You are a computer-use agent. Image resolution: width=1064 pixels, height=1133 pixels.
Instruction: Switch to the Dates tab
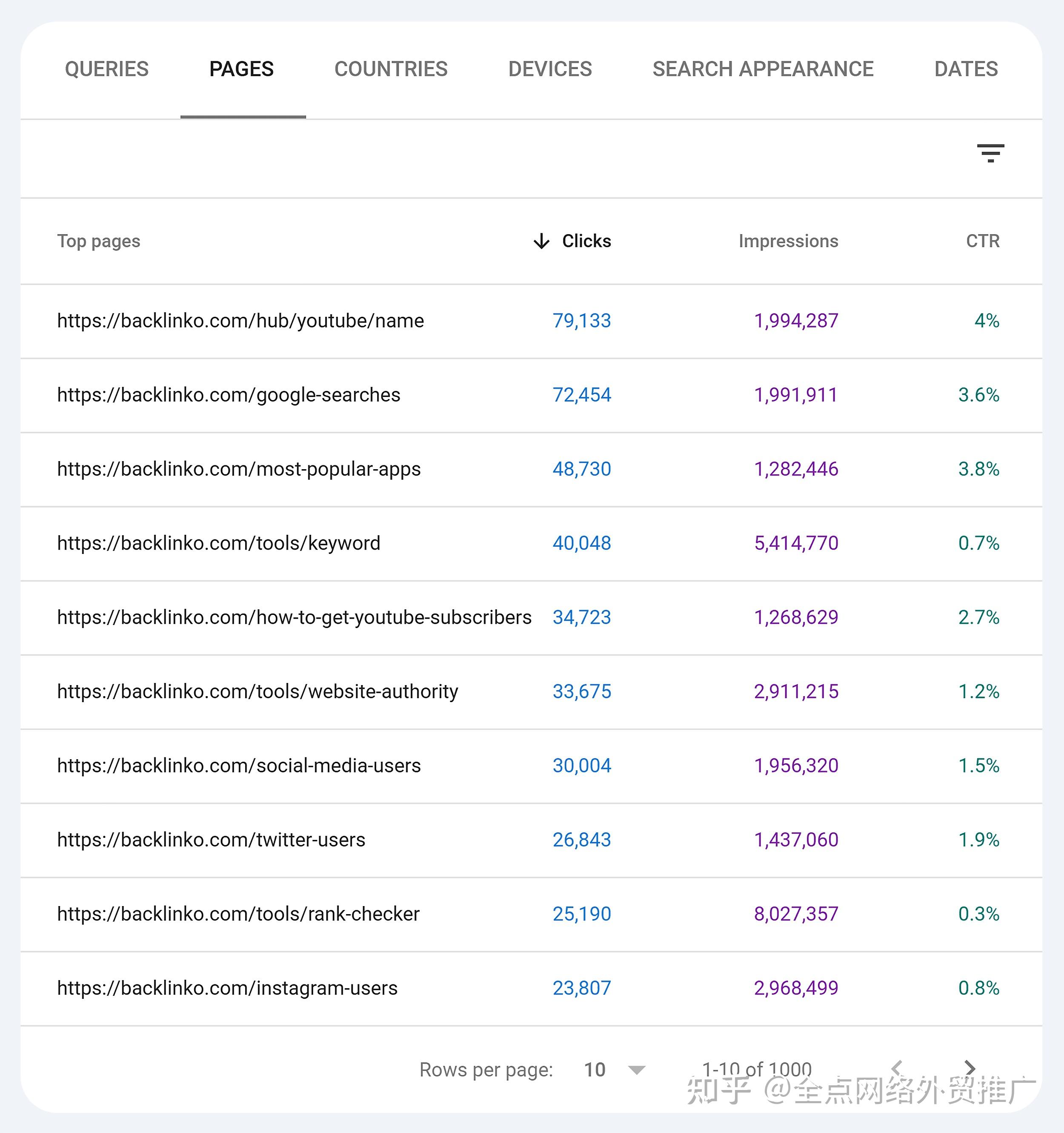click(966, 69)
